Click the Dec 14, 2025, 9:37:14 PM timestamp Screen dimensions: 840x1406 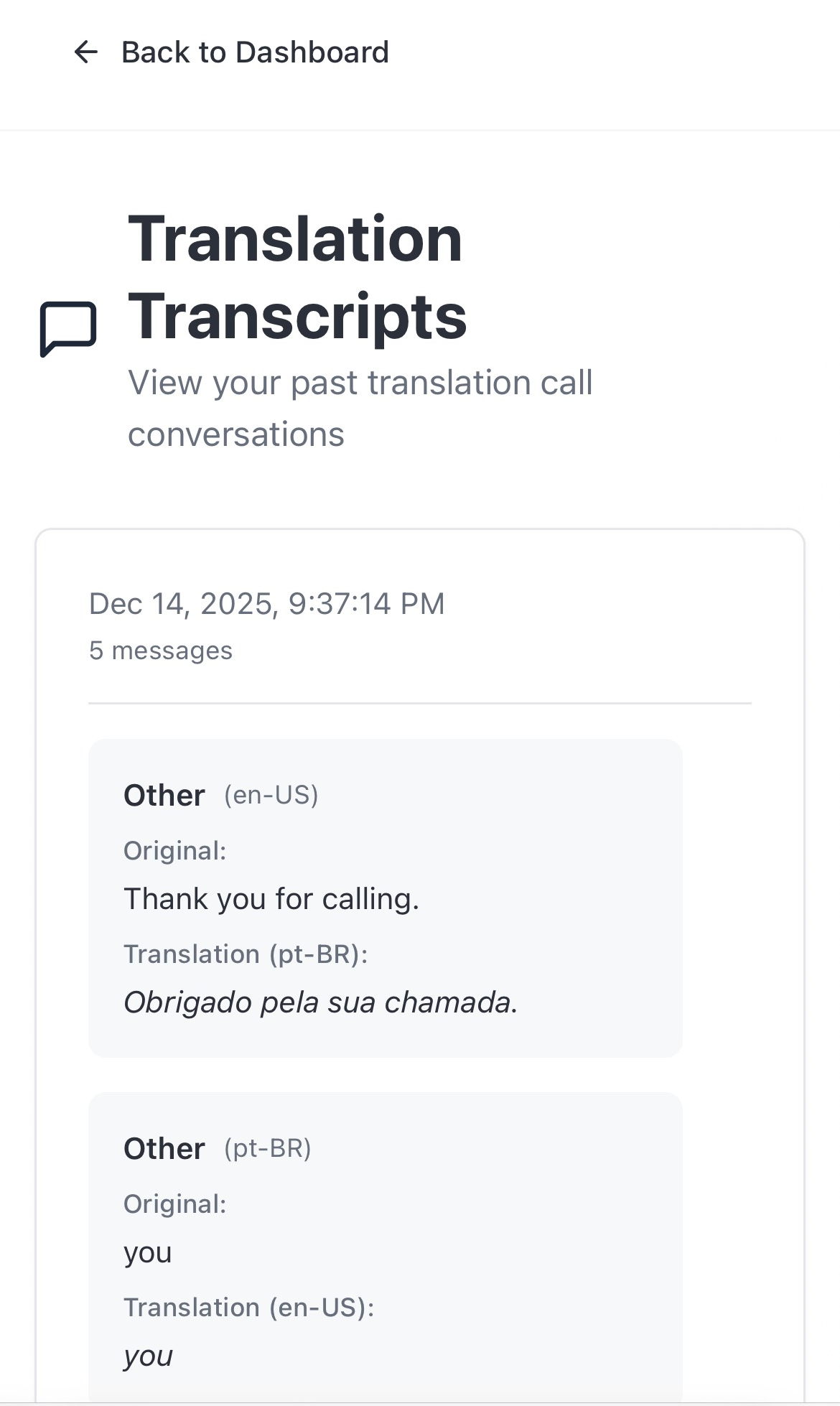pyautogui.click(x=266, y=604)
